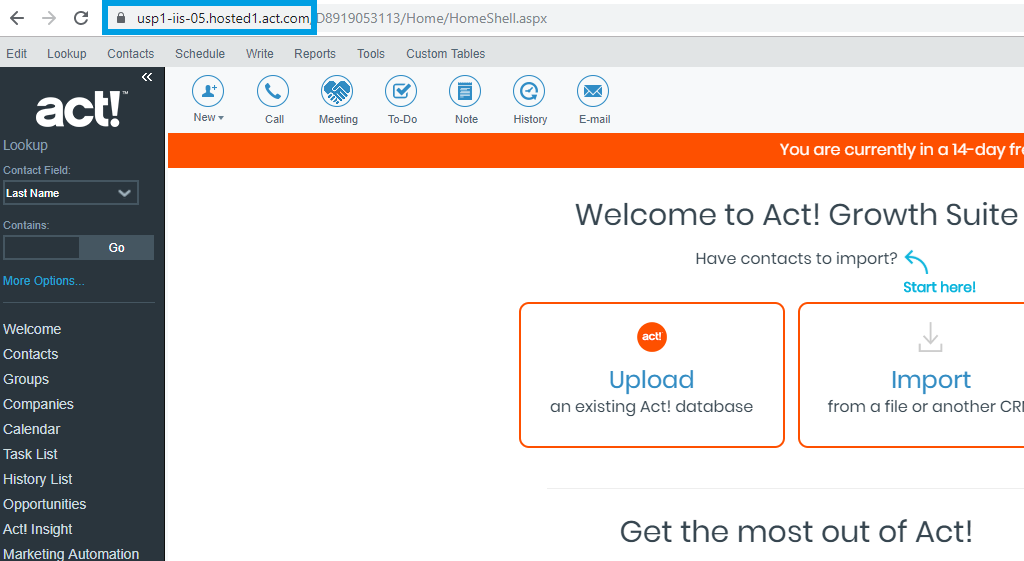
Task: Open the Reports menu
Action: (315, 54)
